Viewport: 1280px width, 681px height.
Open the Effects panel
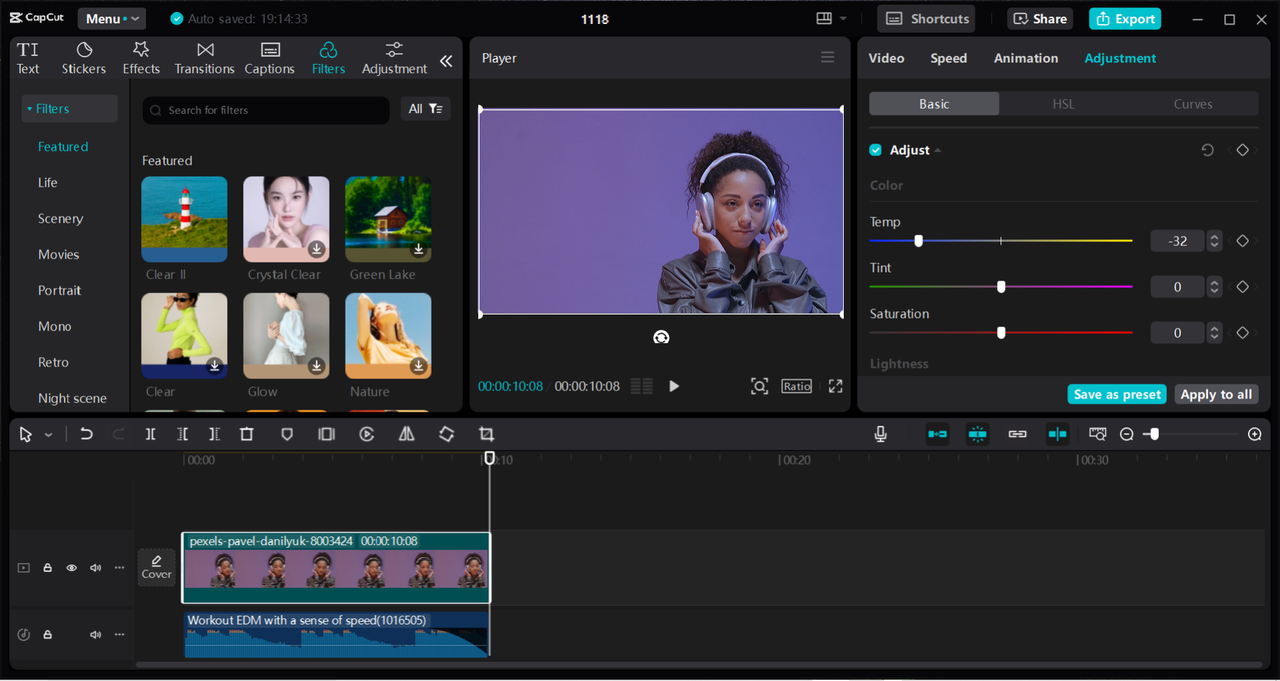141,59
